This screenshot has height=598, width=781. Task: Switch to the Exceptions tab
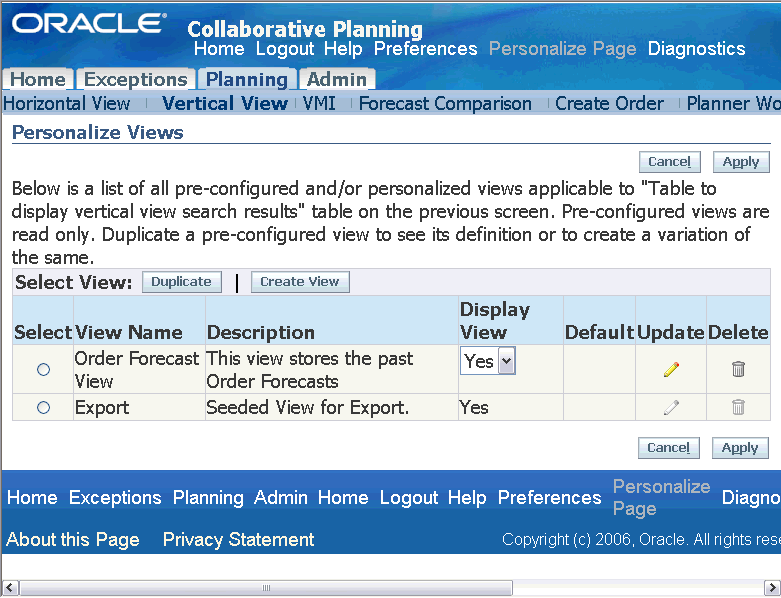point(135,79)
